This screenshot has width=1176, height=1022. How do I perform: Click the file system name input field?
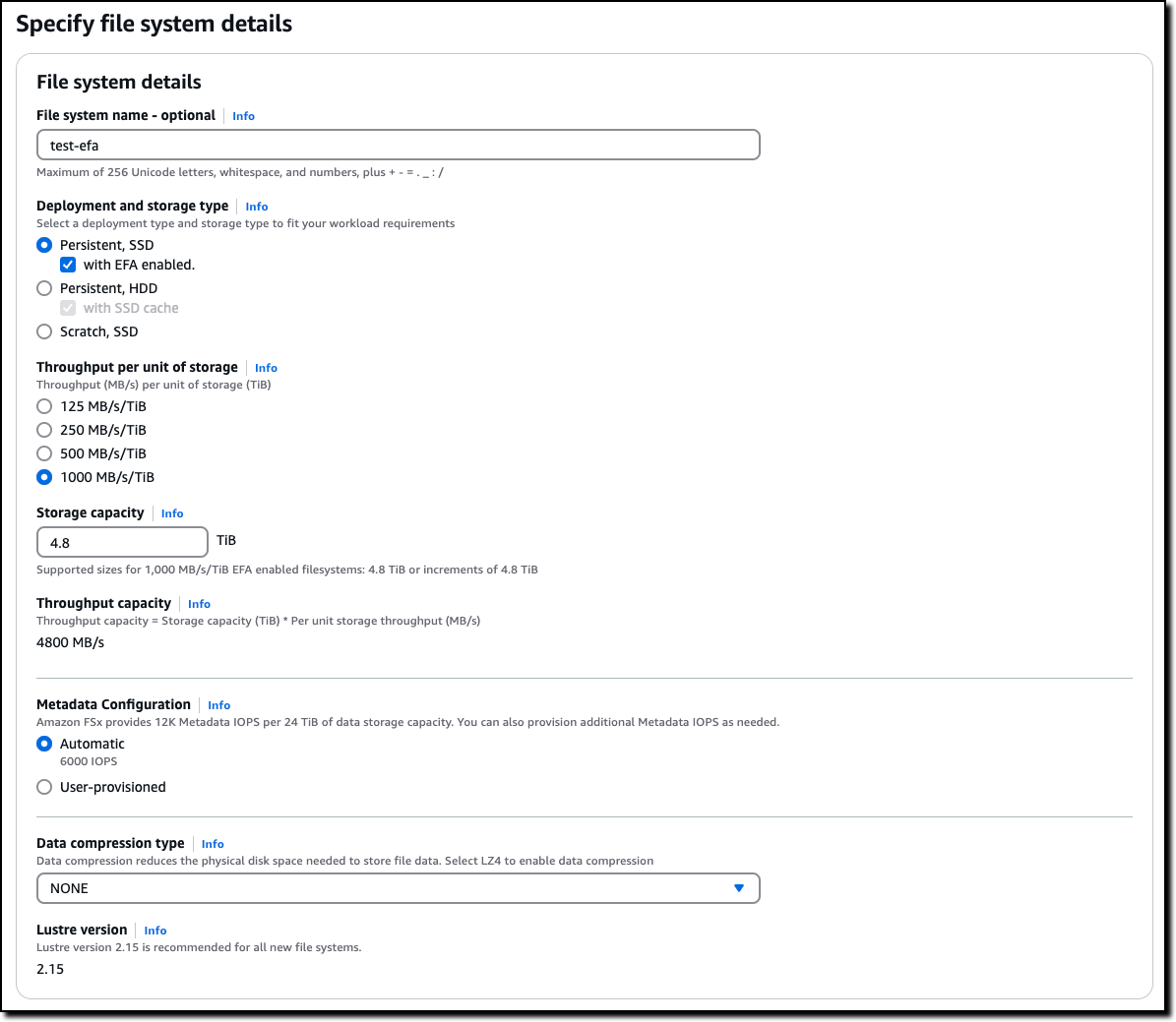(398, 146)
